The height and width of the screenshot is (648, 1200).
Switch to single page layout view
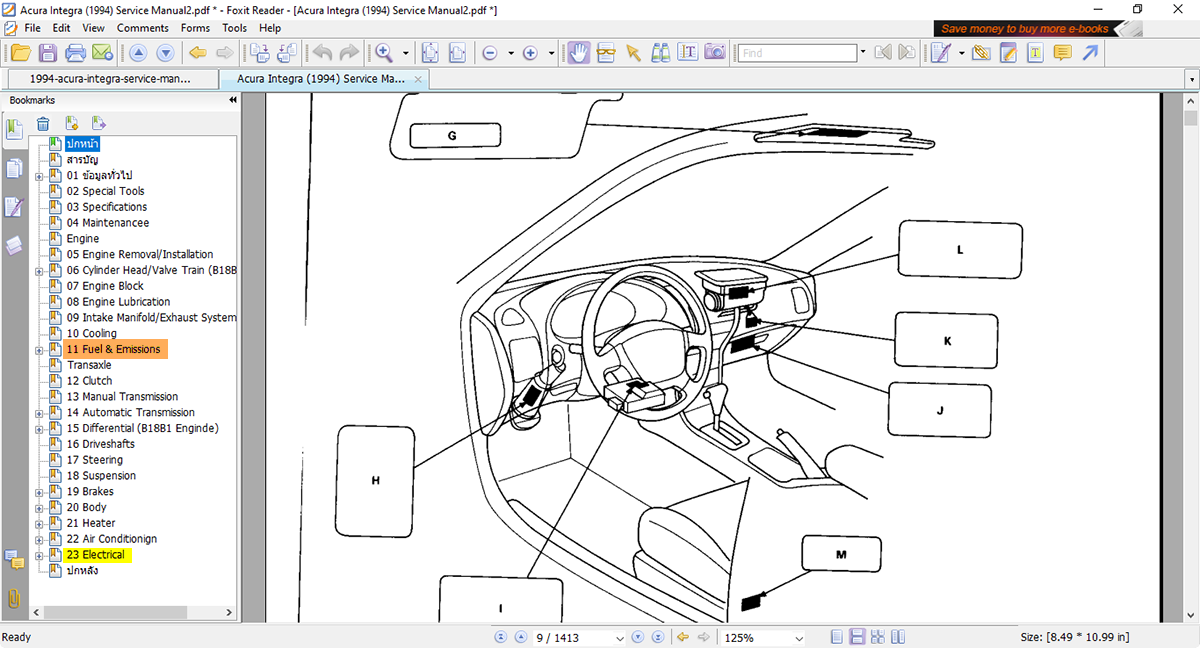click(x=837, y=637)
